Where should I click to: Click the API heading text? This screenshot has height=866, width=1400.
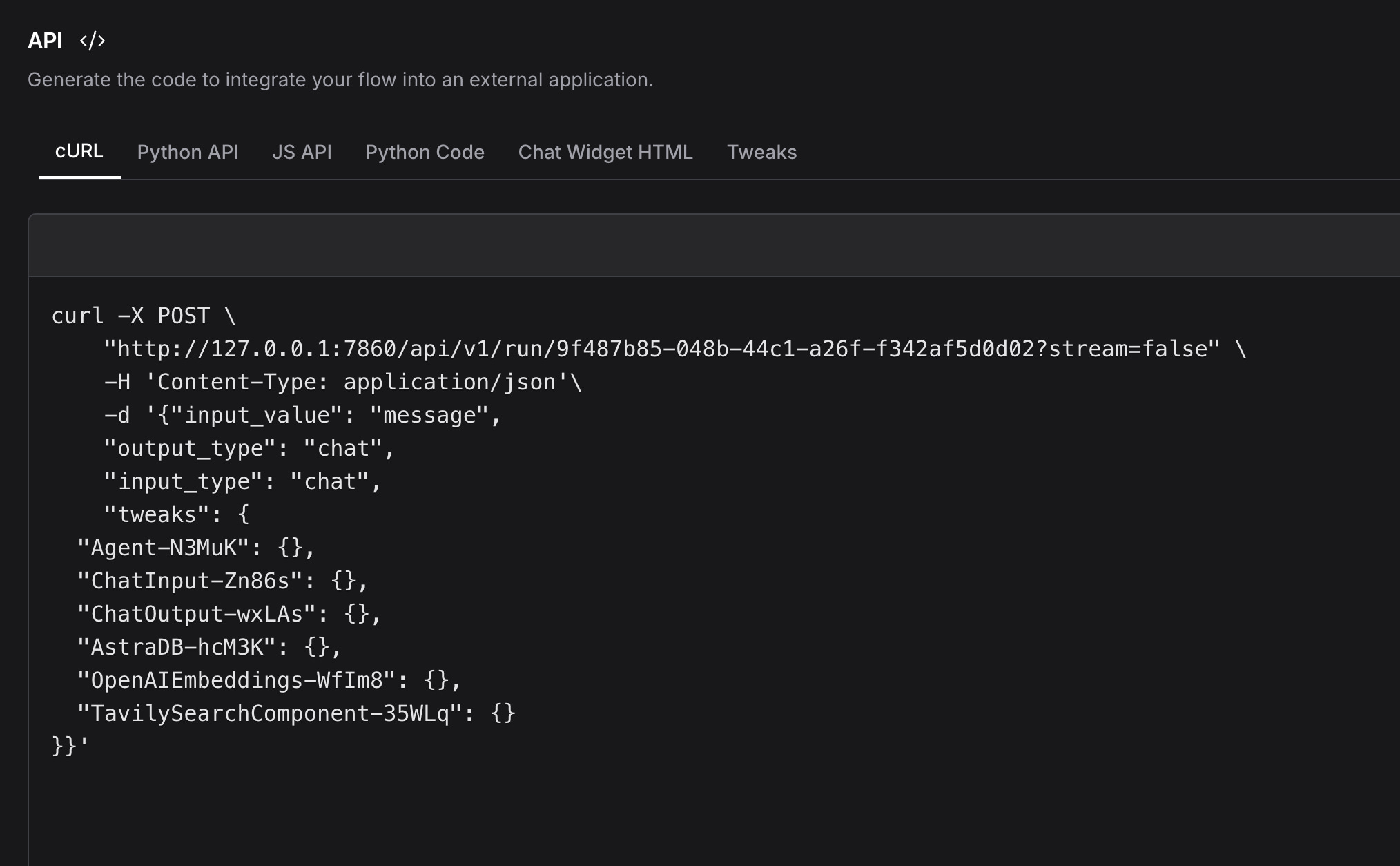(x=44, y=40)
